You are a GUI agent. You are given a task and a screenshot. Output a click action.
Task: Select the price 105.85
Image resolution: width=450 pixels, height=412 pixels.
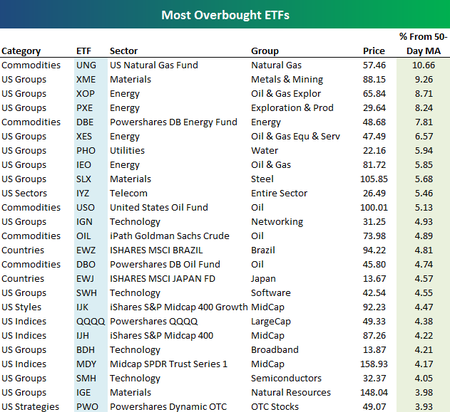374,179
